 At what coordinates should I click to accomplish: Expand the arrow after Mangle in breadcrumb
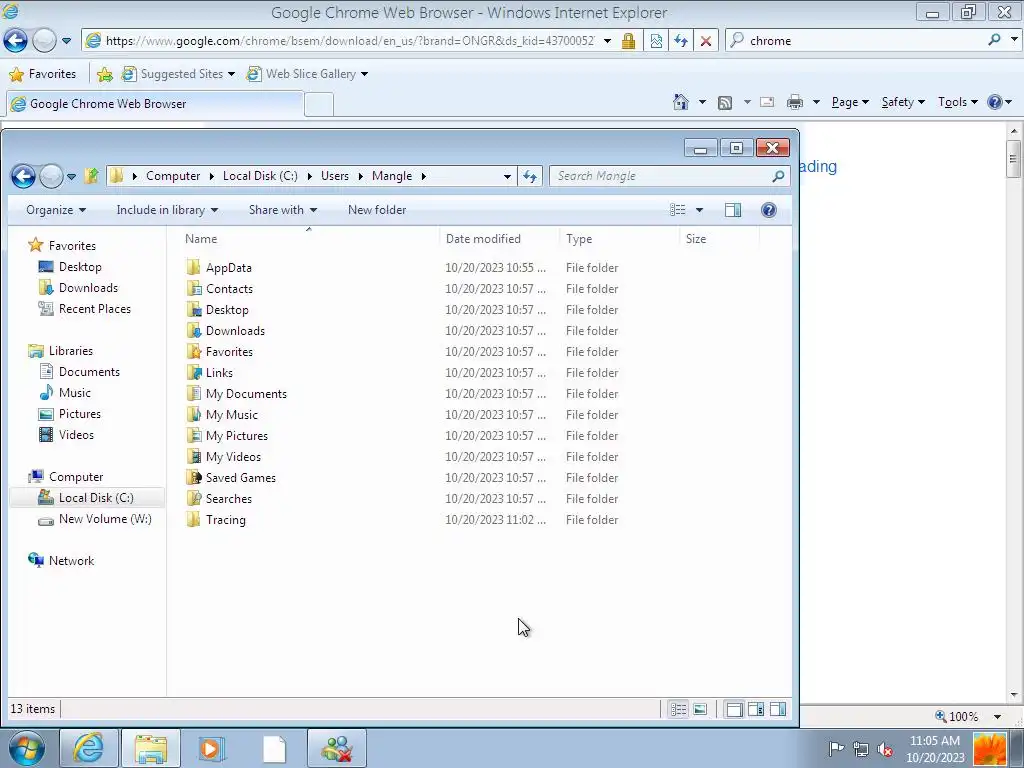[424, 176]
